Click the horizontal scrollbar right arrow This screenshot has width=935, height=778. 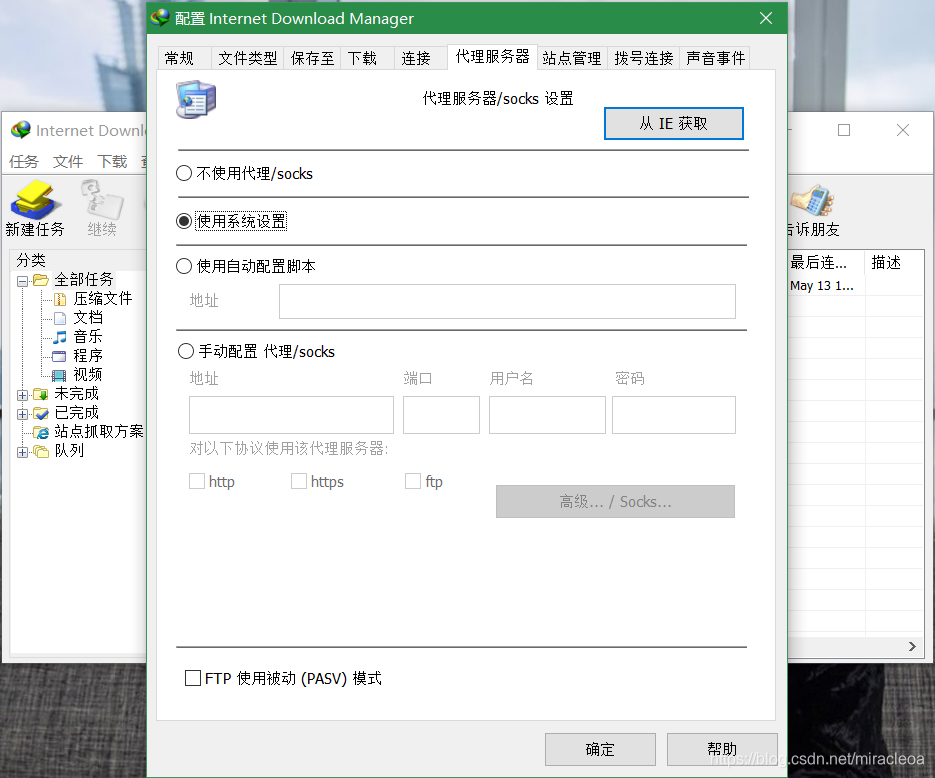click(912, 646)
